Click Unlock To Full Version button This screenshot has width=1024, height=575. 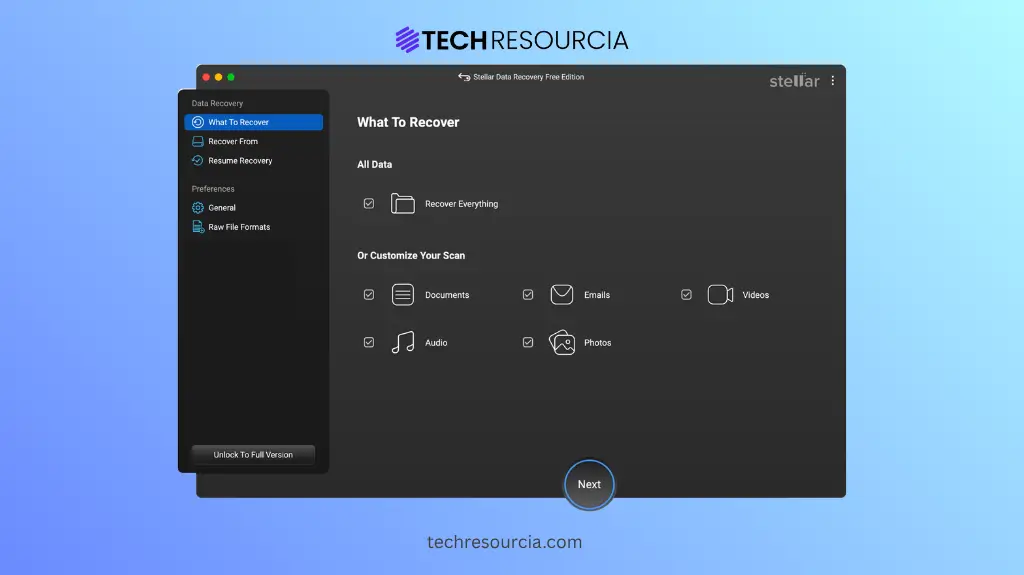click(x=253, y=455)
